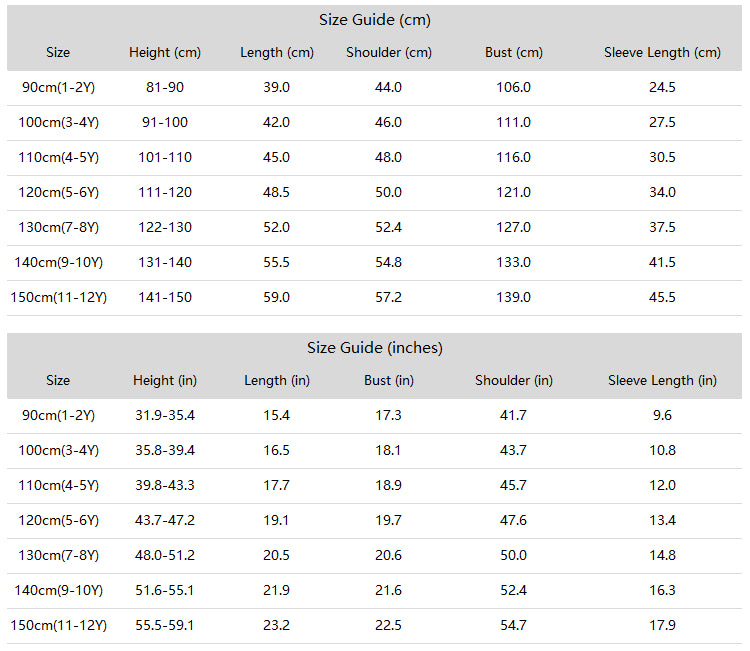Select the 139.0 bust value

coord(513,298)
